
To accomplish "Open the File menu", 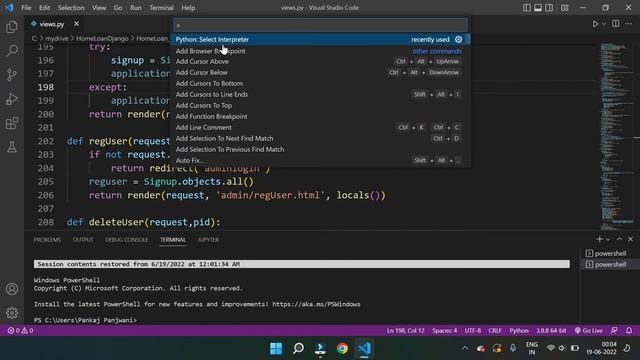I will pyautogui.click(x=26, y=8).
